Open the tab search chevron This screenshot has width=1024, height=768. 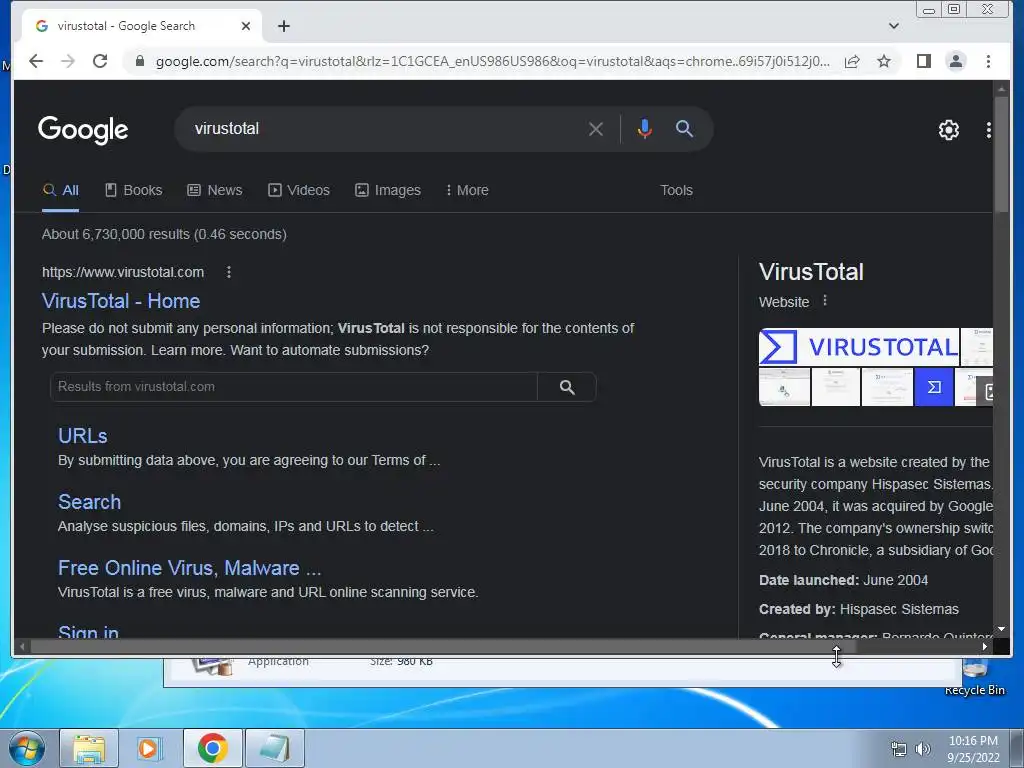click(893, 26)
